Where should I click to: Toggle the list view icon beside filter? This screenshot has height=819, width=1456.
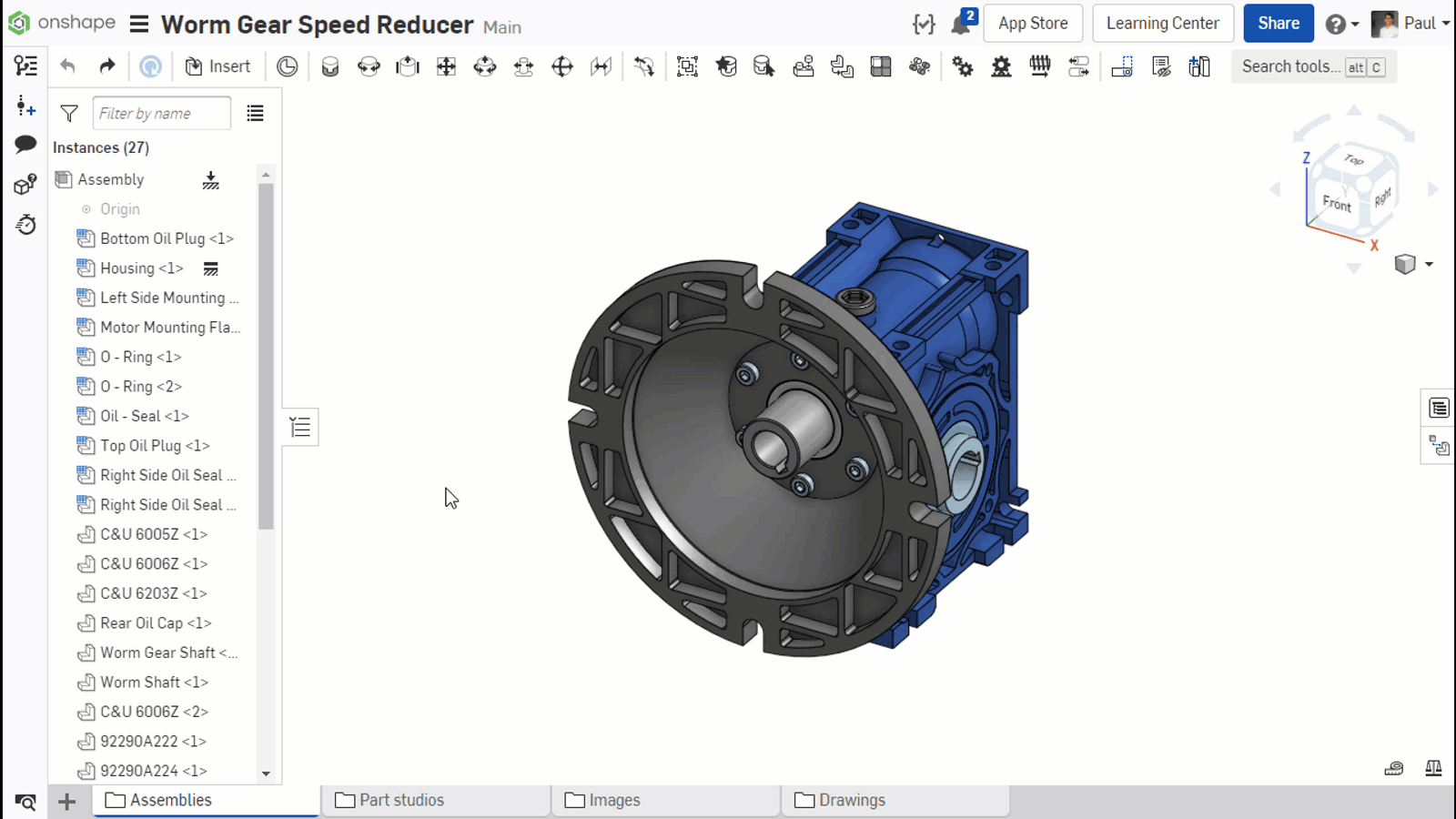[255, 114]
